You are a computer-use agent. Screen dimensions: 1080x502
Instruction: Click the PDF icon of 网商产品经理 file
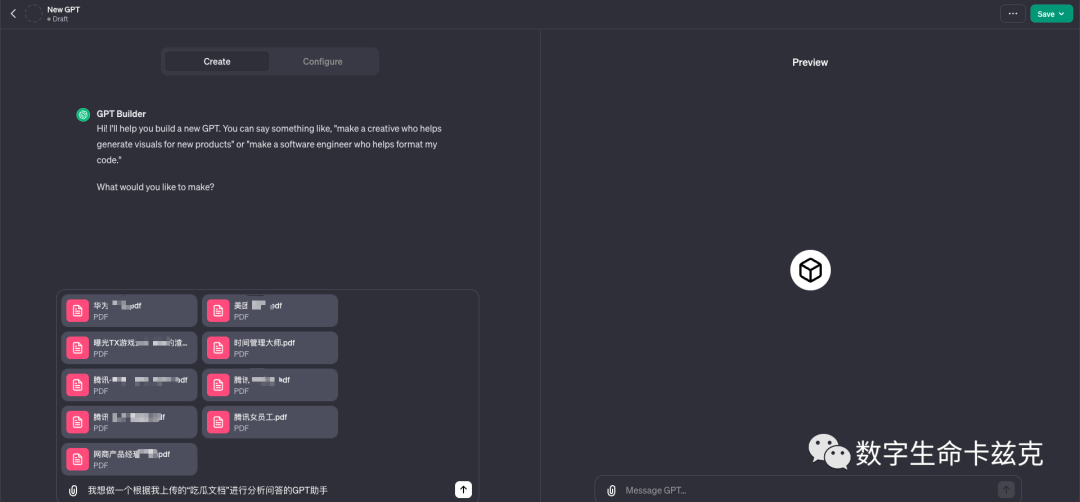[78, 459]
